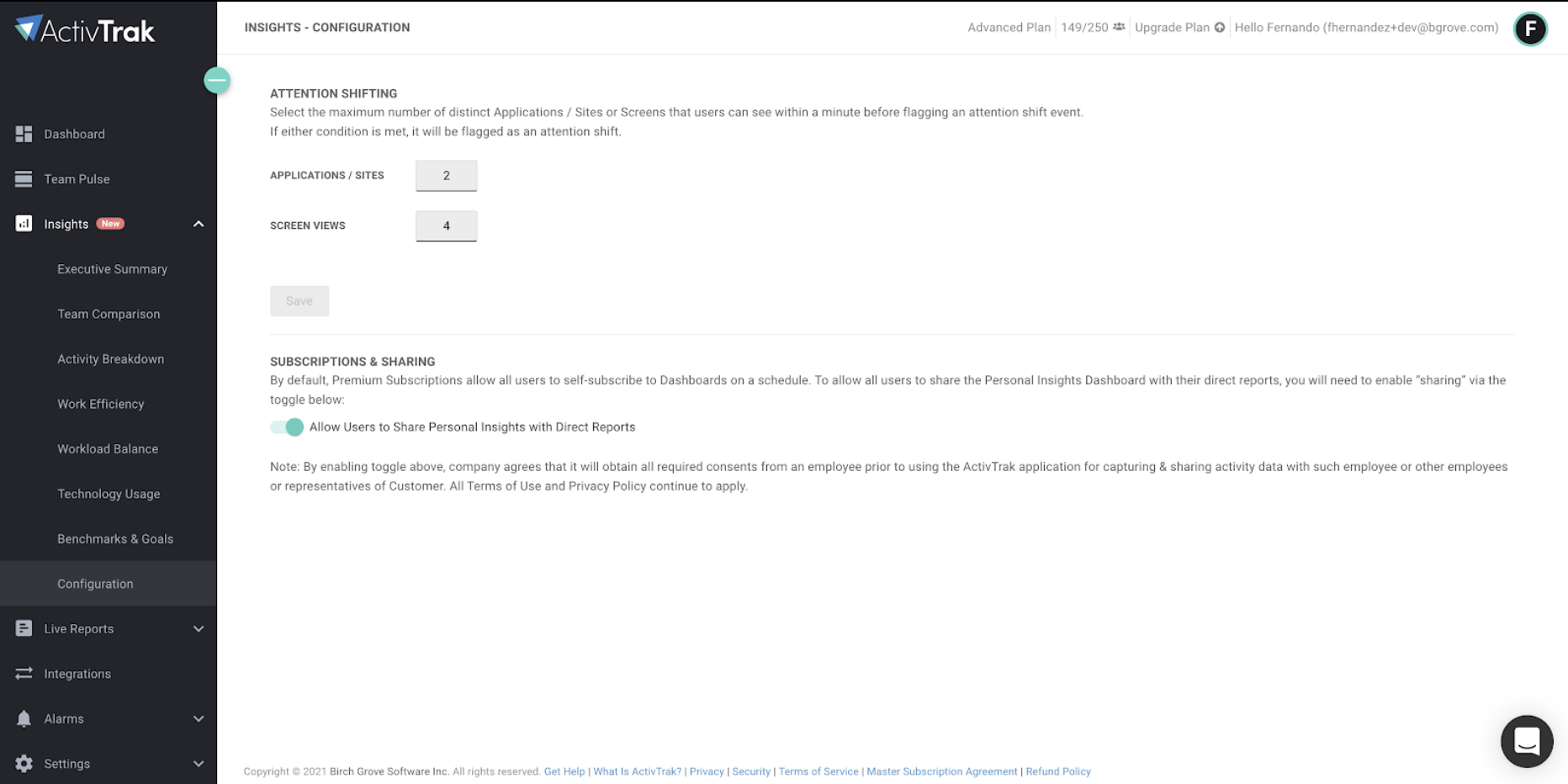Click the Attention Shifting heading
This screenshot has height=784, width=1568.
[333, 93]
